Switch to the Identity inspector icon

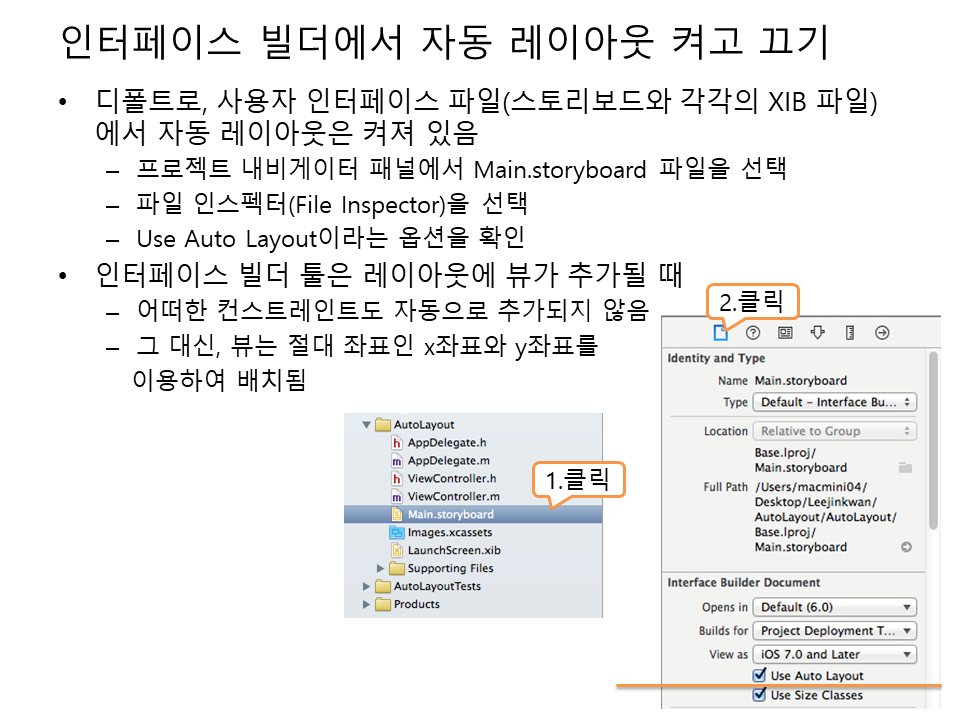click(x=785, y=333)
